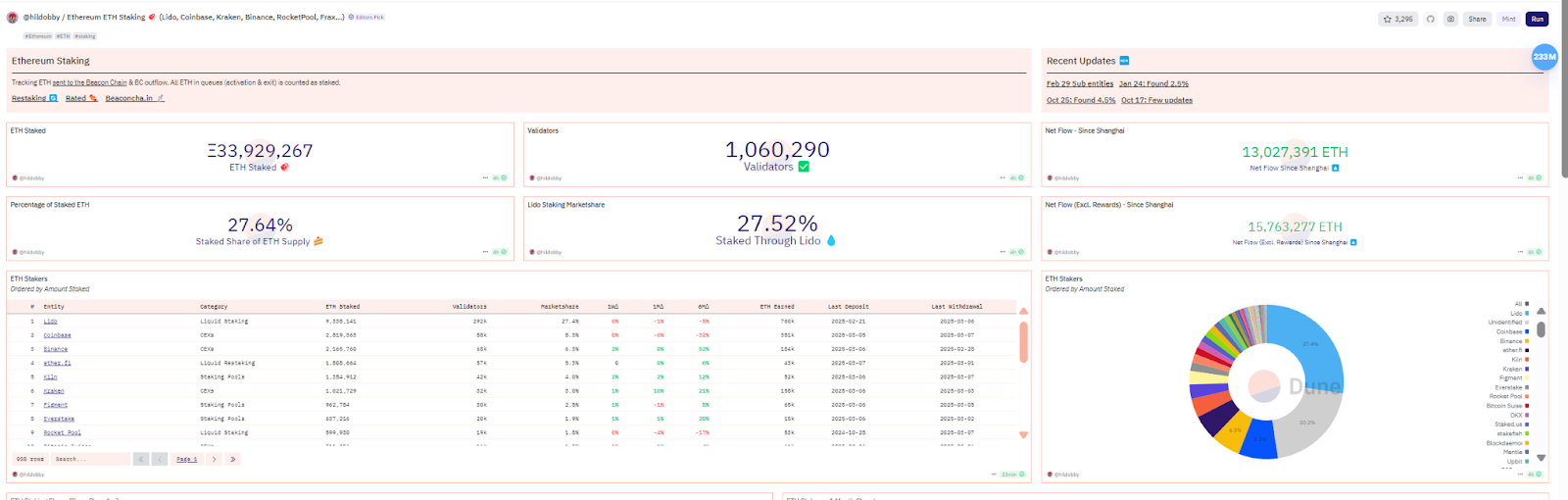Follow the 'sent to the Beacon Chain' link
Screen dimensions: 1568x500
[x=89, y=82]
